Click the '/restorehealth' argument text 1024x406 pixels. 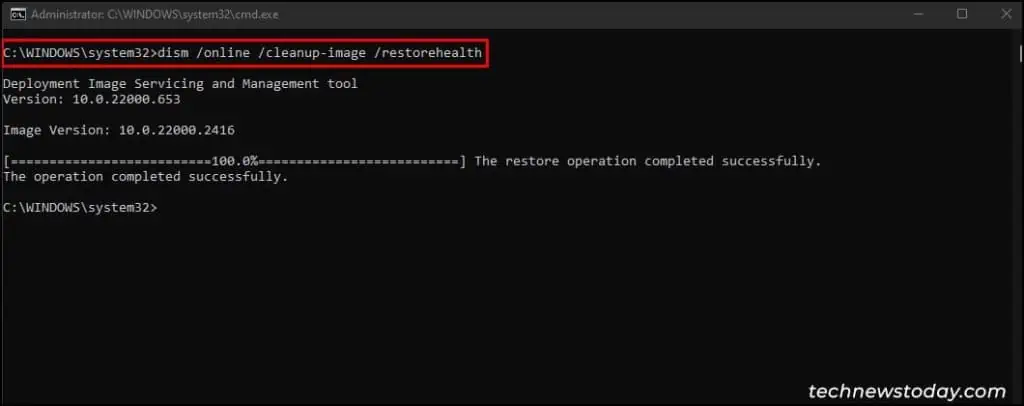point(428,53)
